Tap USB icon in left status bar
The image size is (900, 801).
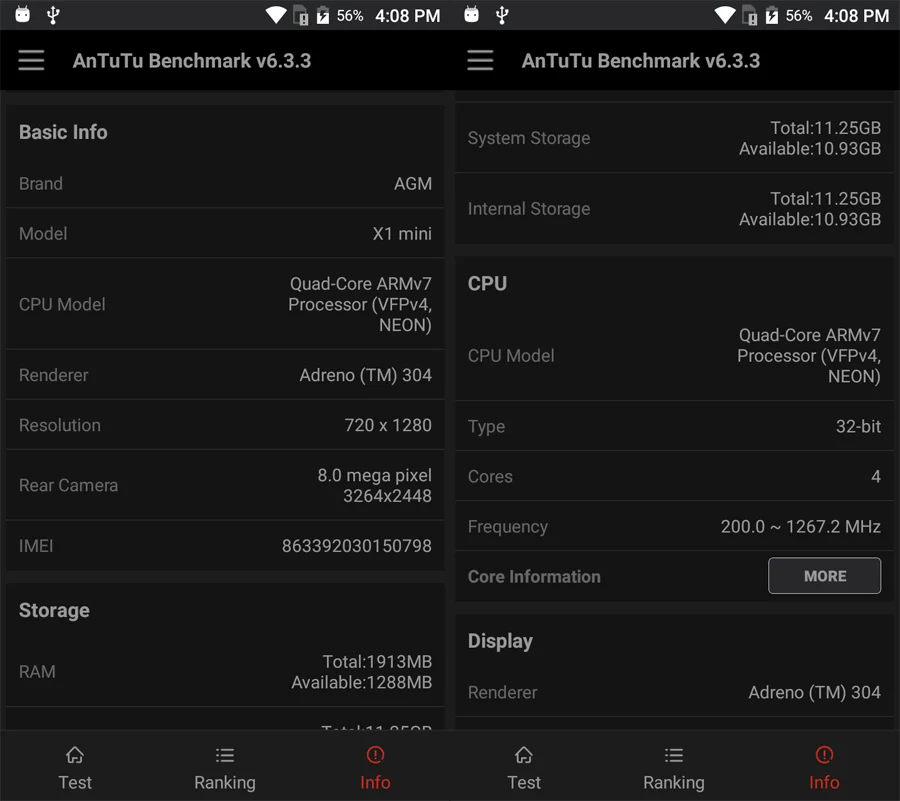[x=53, y=15]
